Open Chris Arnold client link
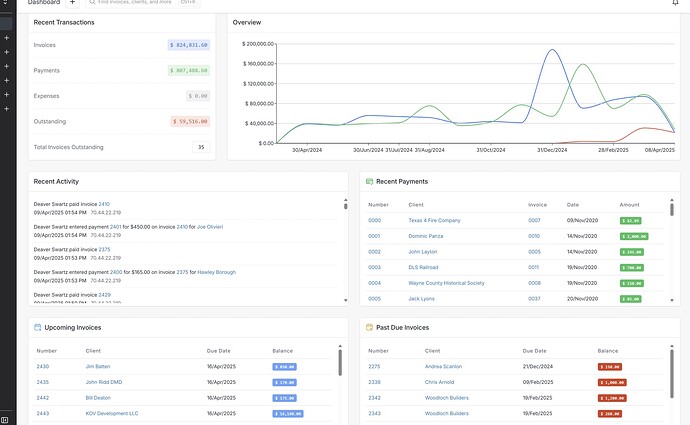Screen dimensions: 690x425 [439, 382]
